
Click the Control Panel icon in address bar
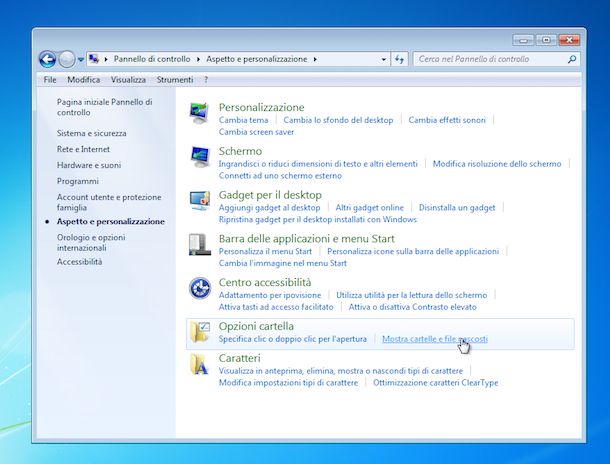94,59
